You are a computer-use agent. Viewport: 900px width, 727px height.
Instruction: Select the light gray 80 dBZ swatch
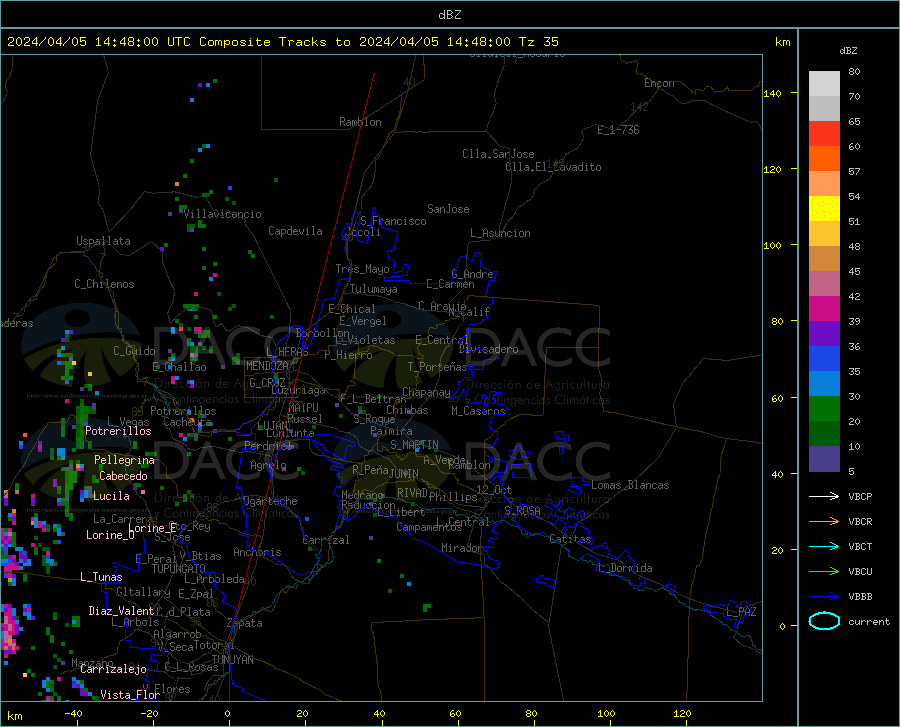824,84
